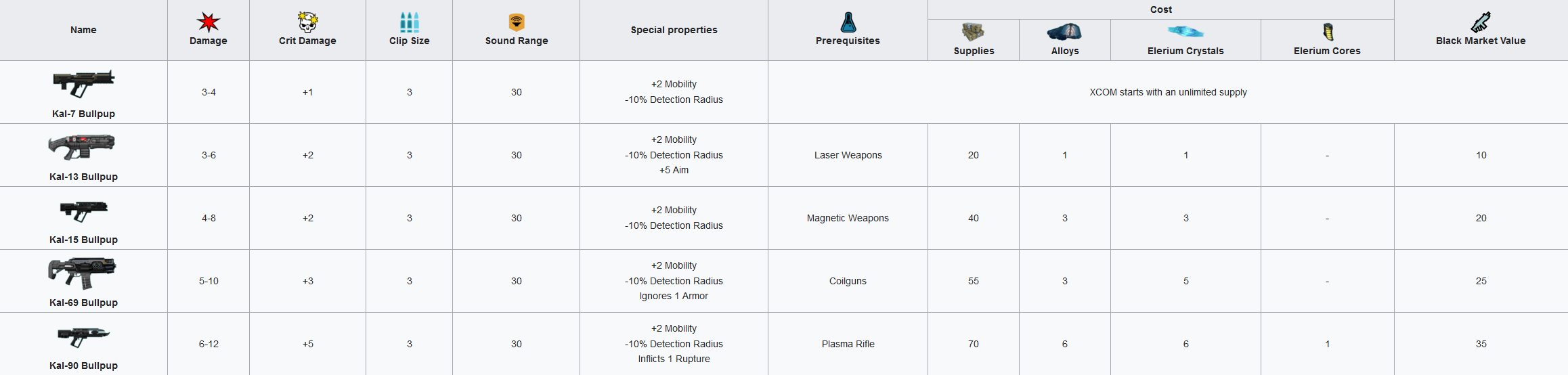The height and width of the screenshot is (375, 1568).
Task: Click the Elerium Crystals icon
Action: [x=1185, y=31]
